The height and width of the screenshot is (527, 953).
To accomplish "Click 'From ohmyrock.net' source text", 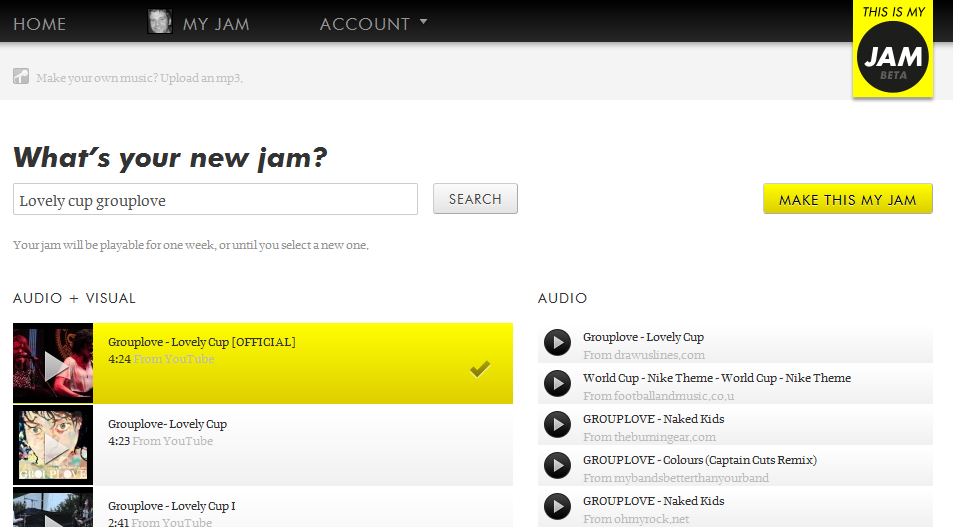I will point(636,519).
